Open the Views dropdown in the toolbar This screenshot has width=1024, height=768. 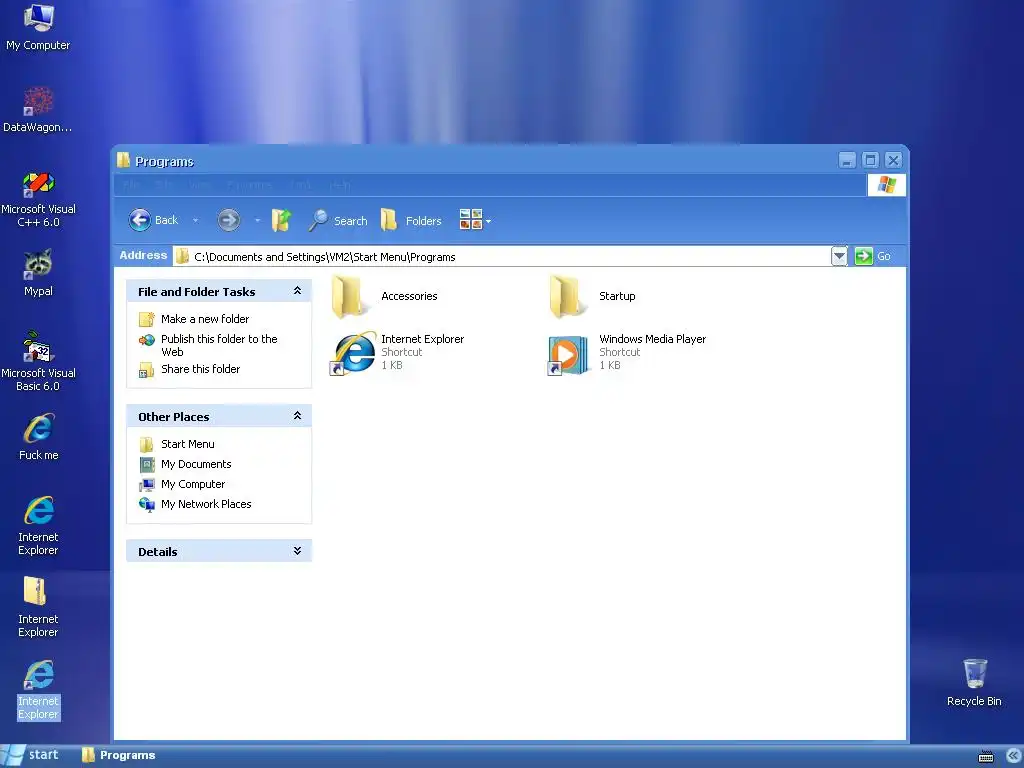(x=475, y=220)
